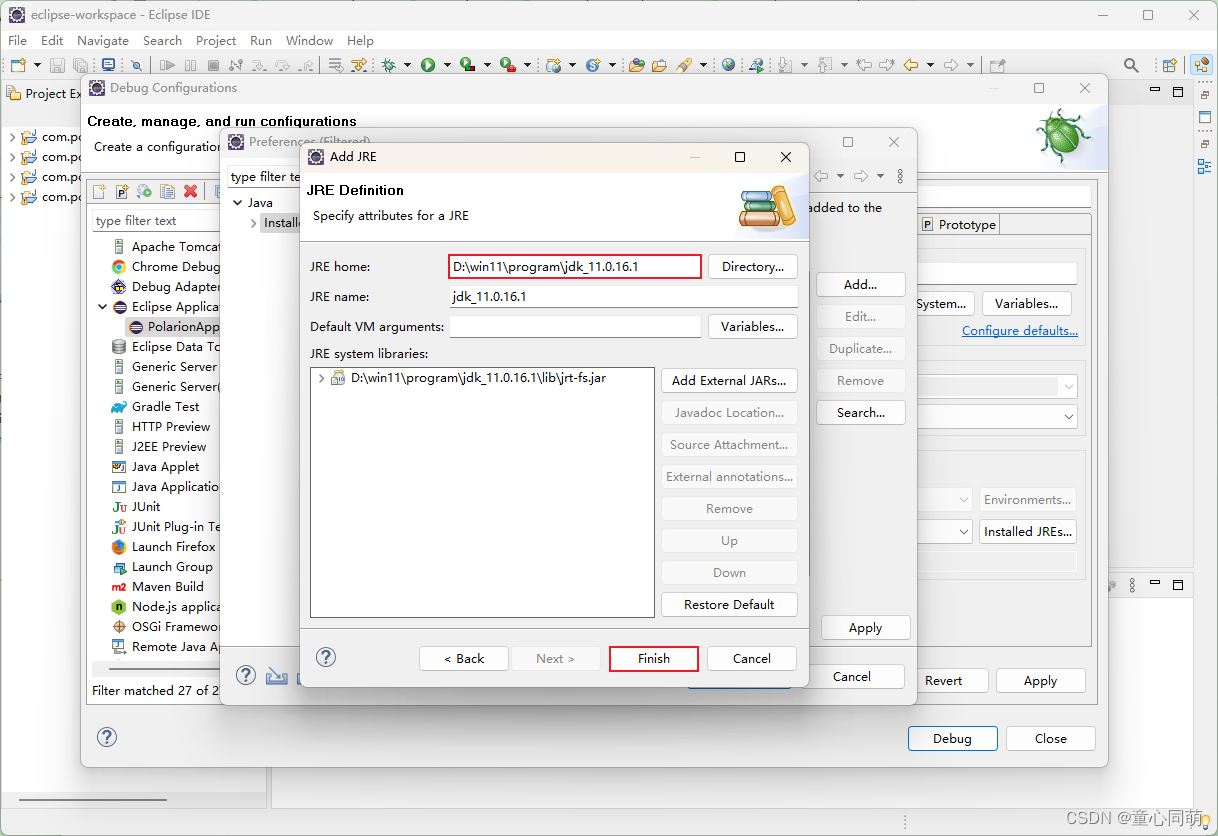Open the Navigate menu

tap(103, 40)
